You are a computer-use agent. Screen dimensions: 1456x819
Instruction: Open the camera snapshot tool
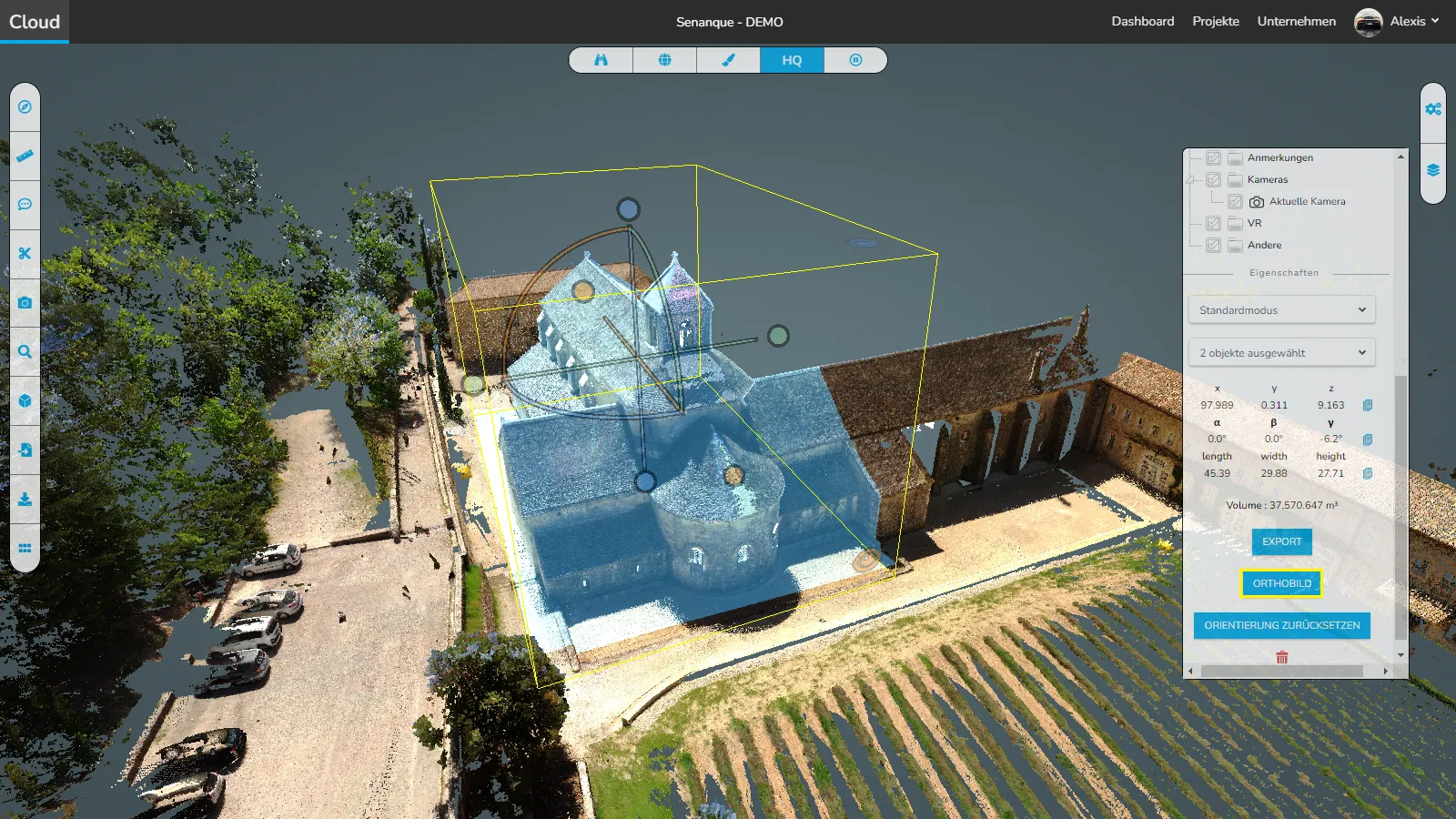[x=25, y=302]
